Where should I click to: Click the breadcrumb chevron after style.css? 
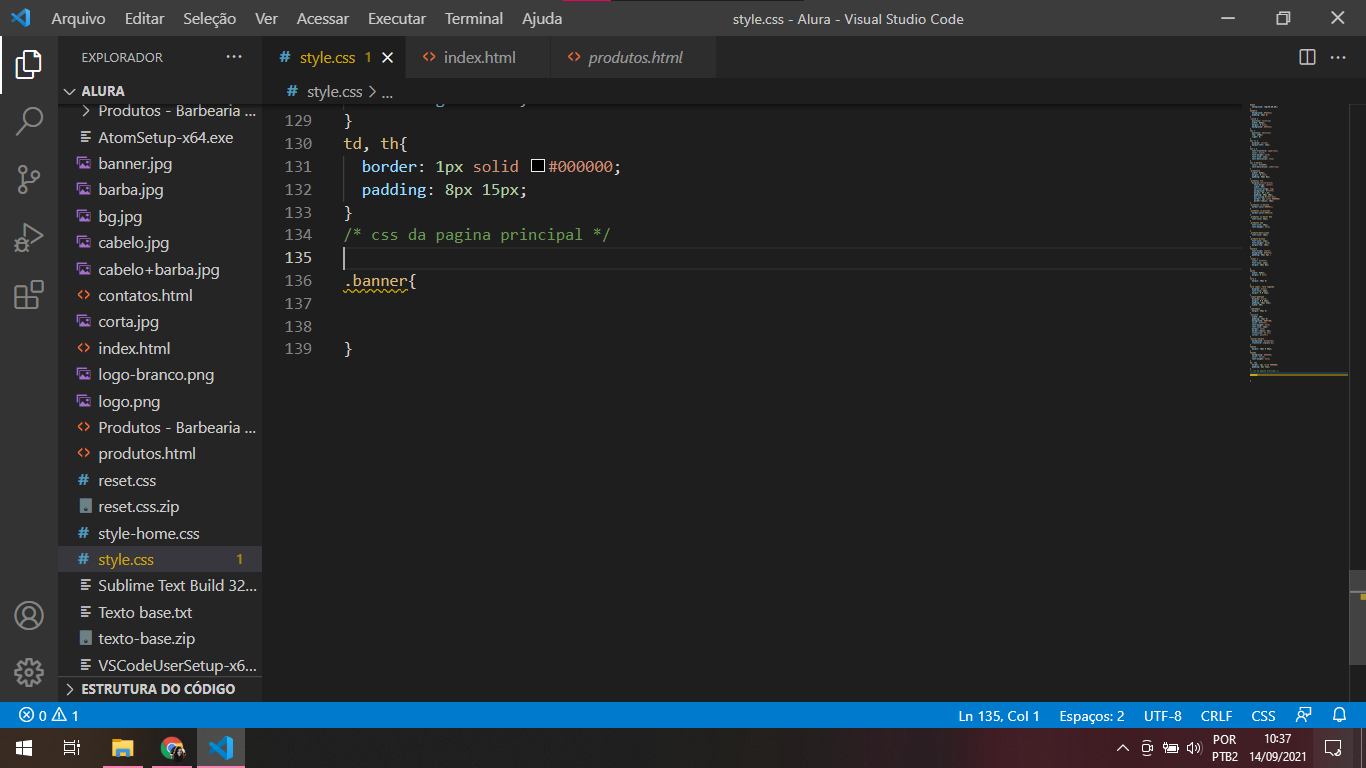click(372, 91)
